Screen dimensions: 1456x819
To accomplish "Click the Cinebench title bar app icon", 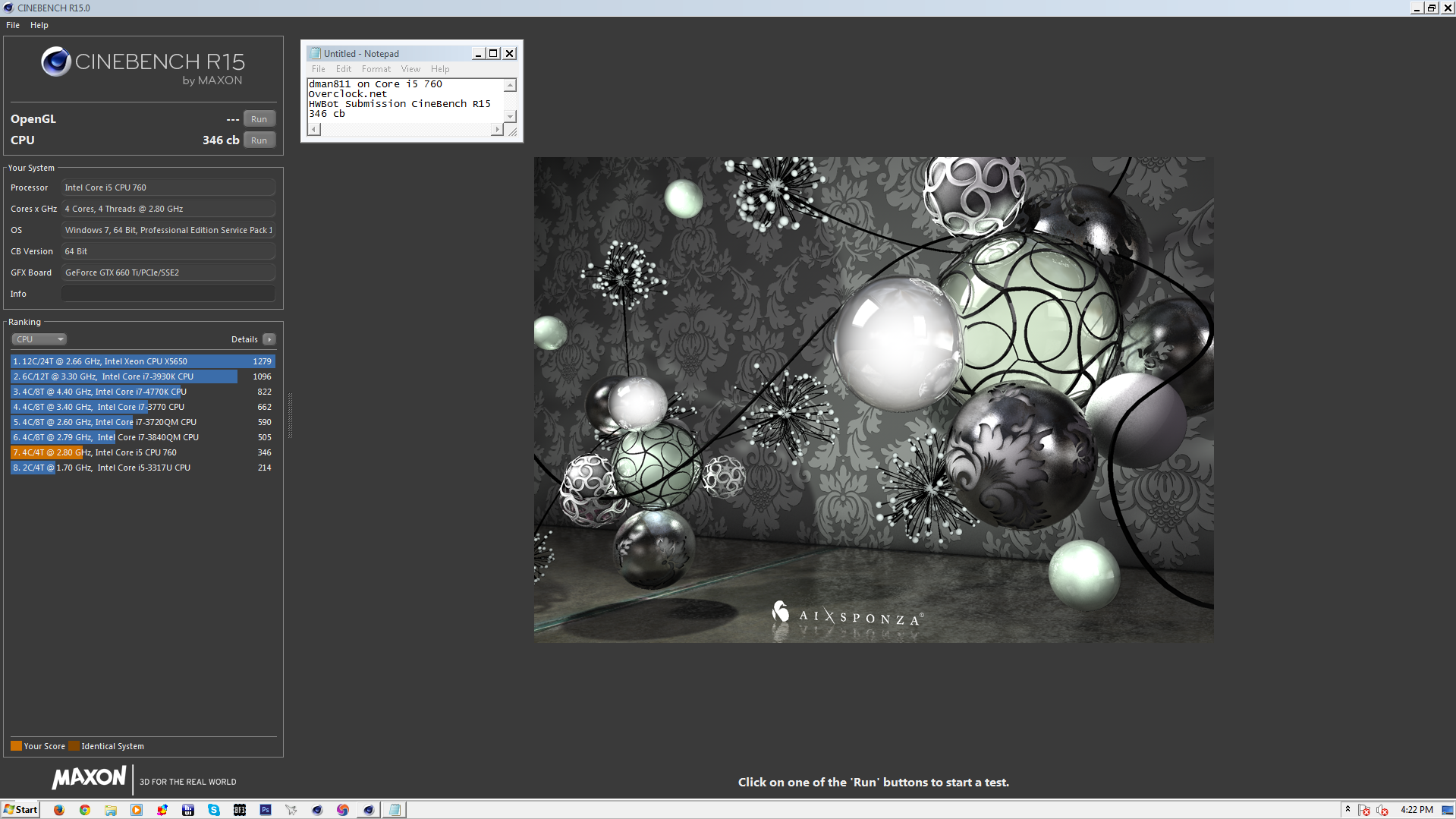I will pos(8,8).
